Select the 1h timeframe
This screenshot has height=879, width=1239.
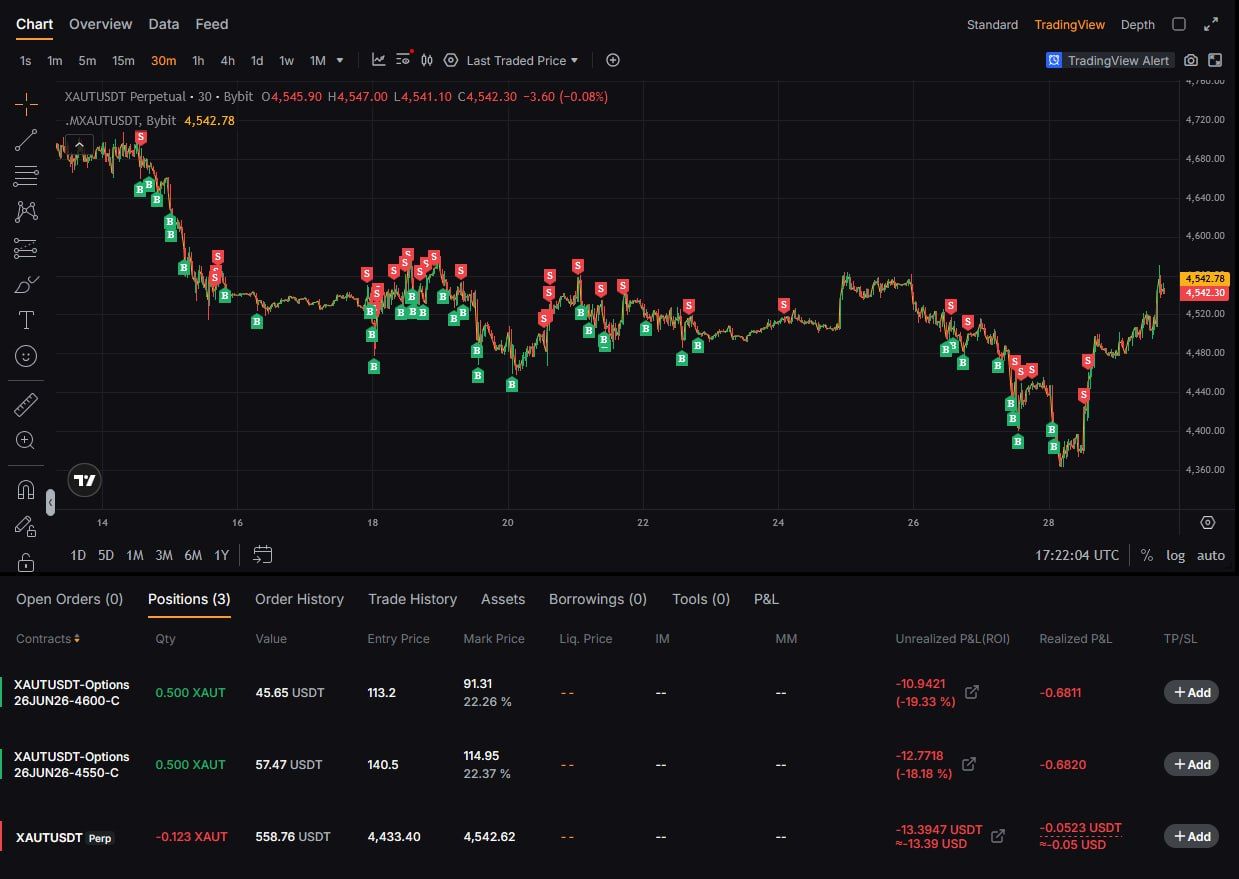198,60
